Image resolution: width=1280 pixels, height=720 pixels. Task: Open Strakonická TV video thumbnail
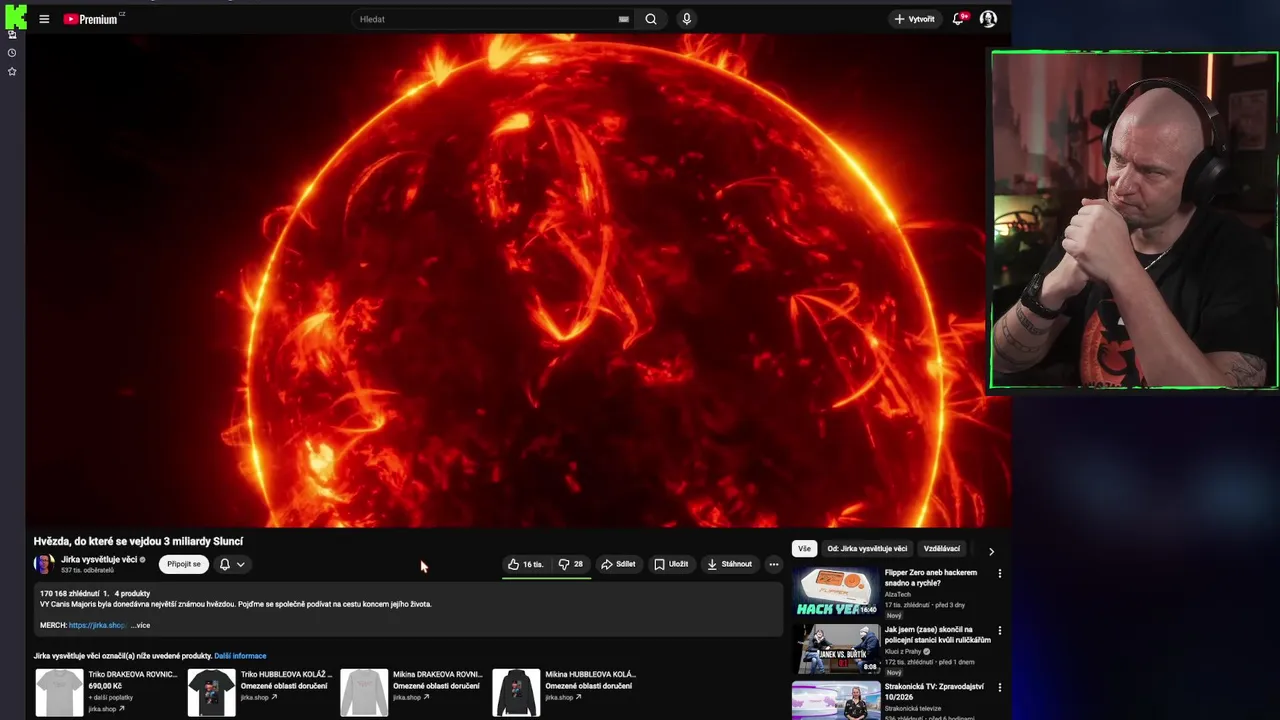point(836,701)
